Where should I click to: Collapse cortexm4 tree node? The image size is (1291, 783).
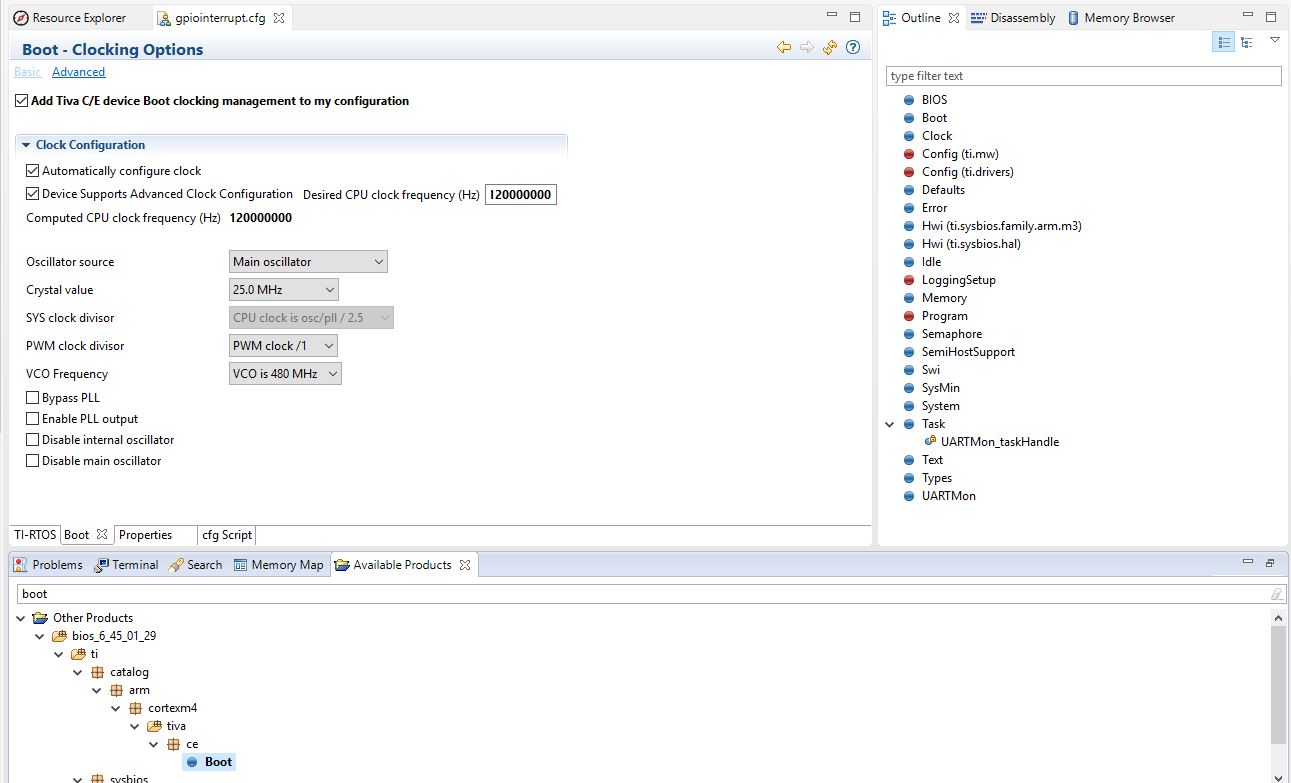pyautogui.click(x=116, y=708)
